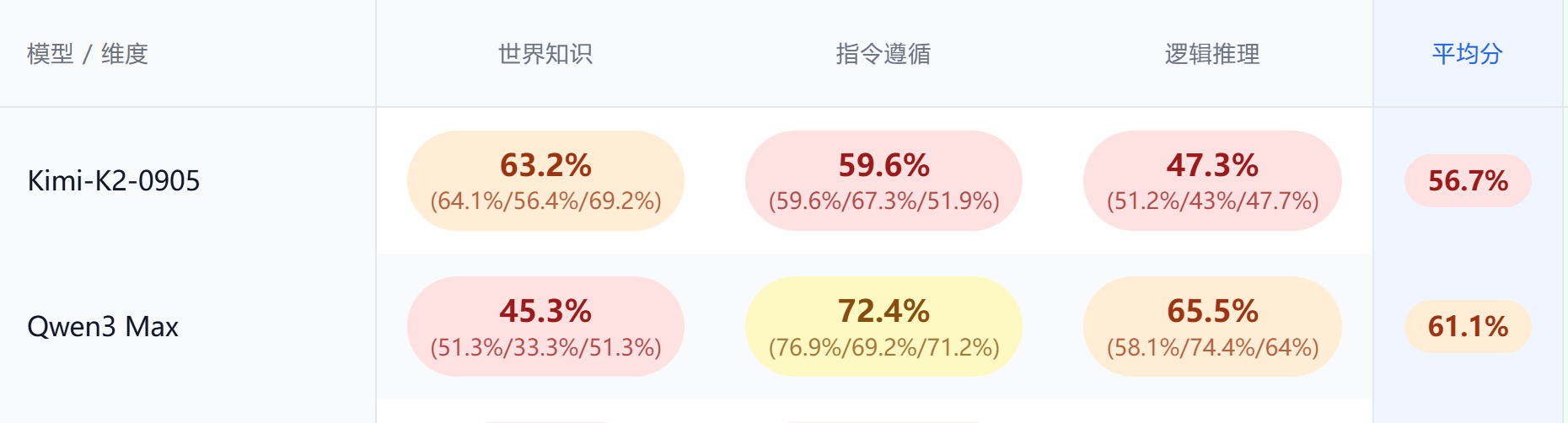Select the Qwen3 Max model row label

[103, 326]
